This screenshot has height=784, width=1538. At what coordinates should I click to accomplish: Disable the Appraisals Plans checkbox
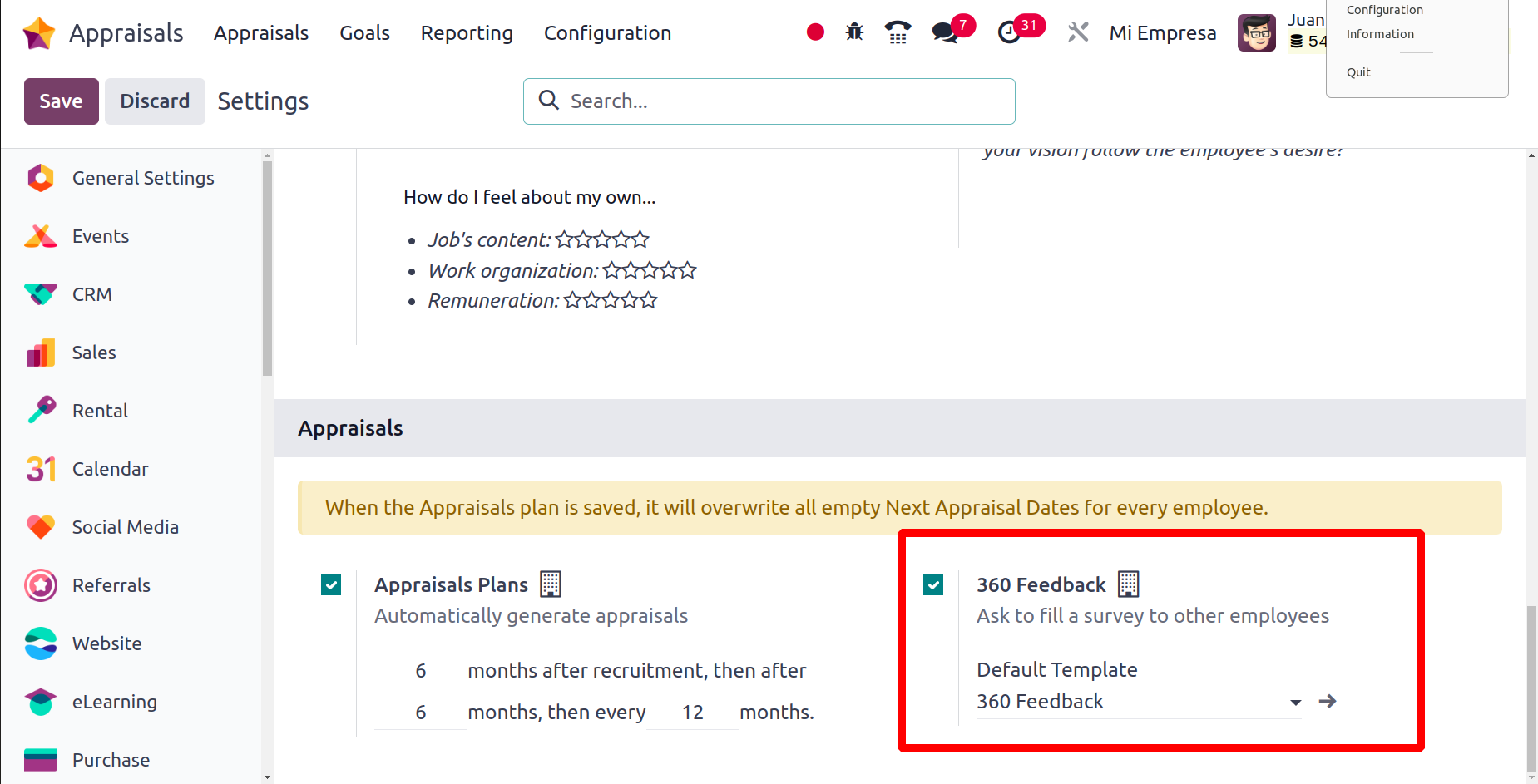[x=331, y=585]
